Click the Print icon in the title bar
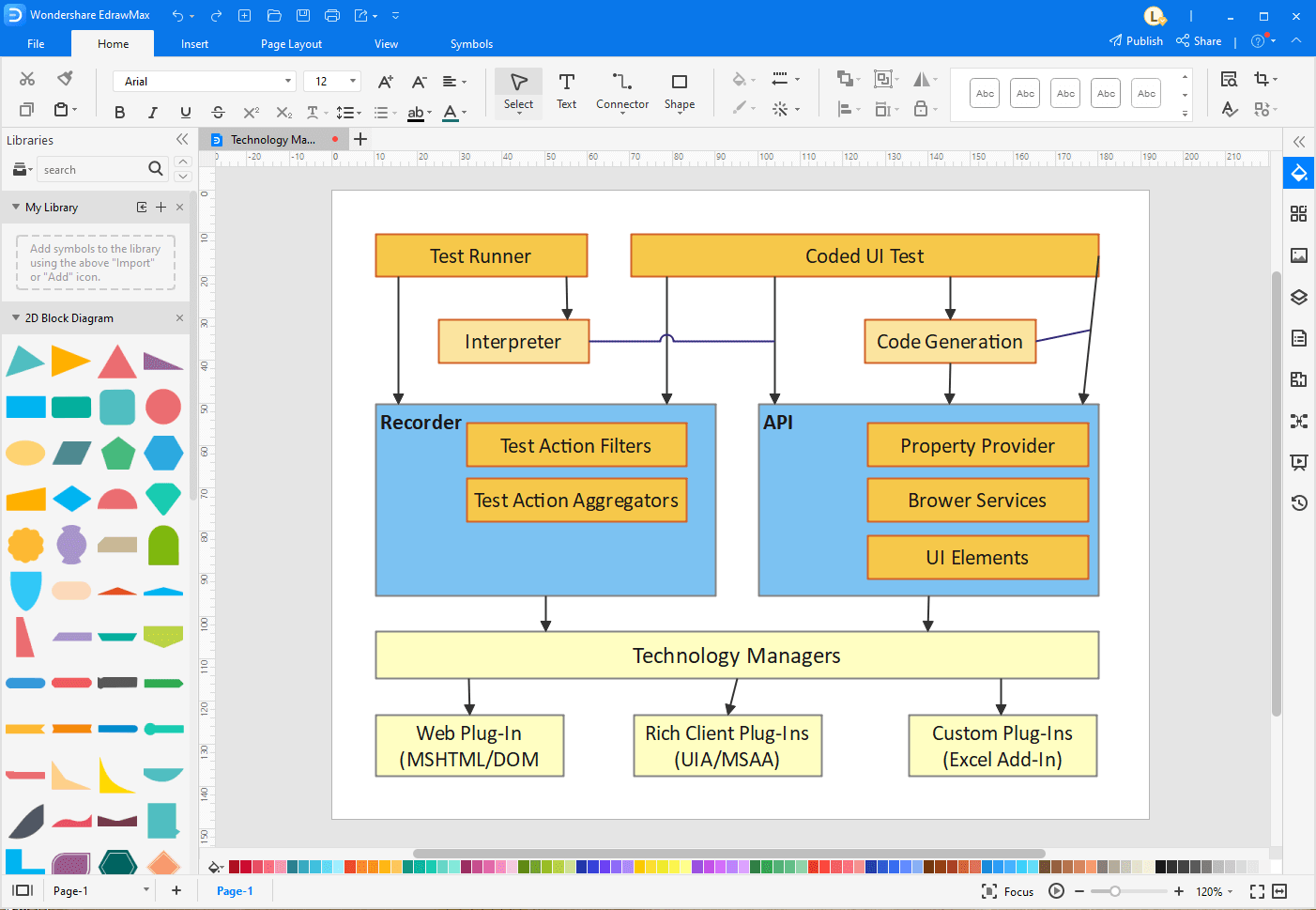Screen dimensions: 1316x910 click(x=331, y=14)
